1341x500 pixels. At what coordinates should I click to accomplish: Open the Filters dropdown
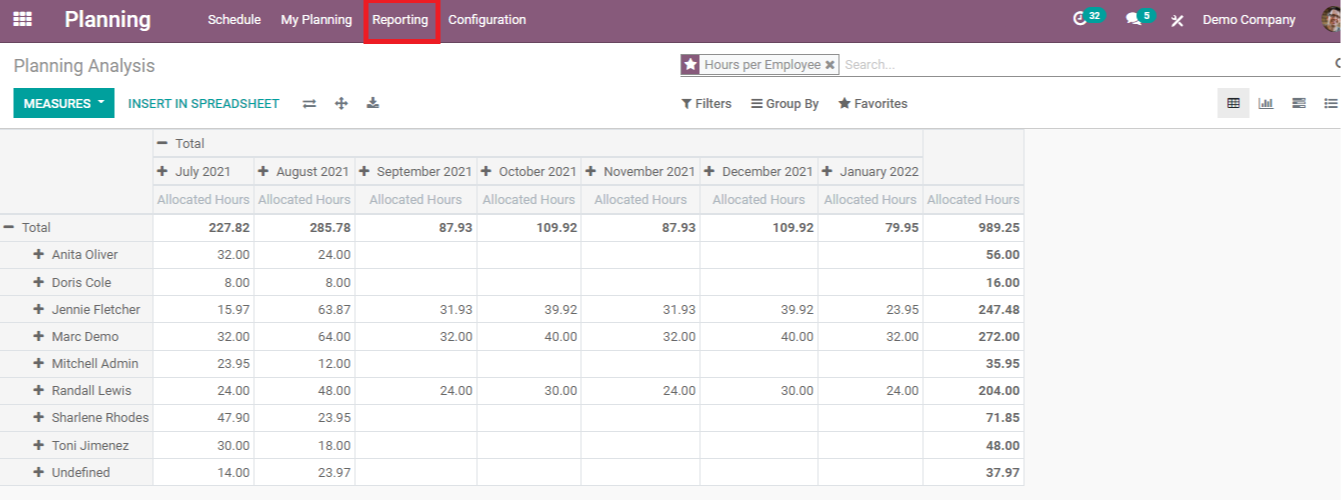[x=706, y=104]
